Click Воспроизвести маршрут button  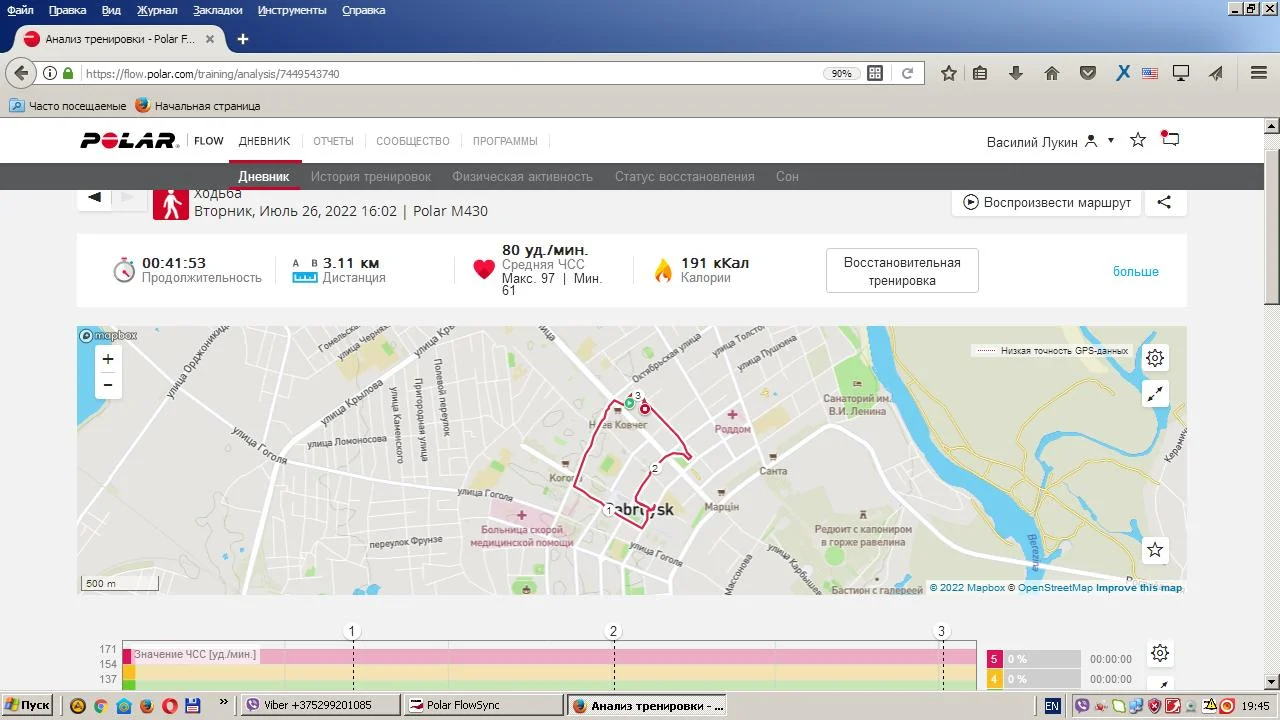(1047, 202)
